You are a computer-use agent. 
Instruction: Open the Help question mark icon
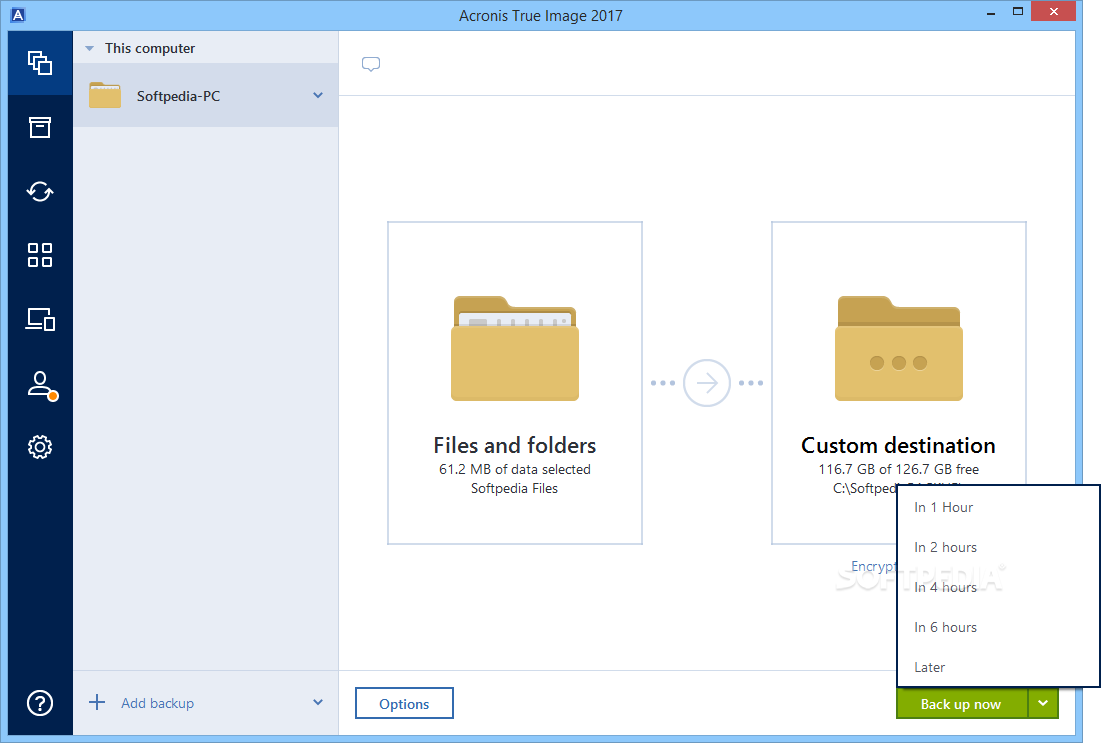40,702
